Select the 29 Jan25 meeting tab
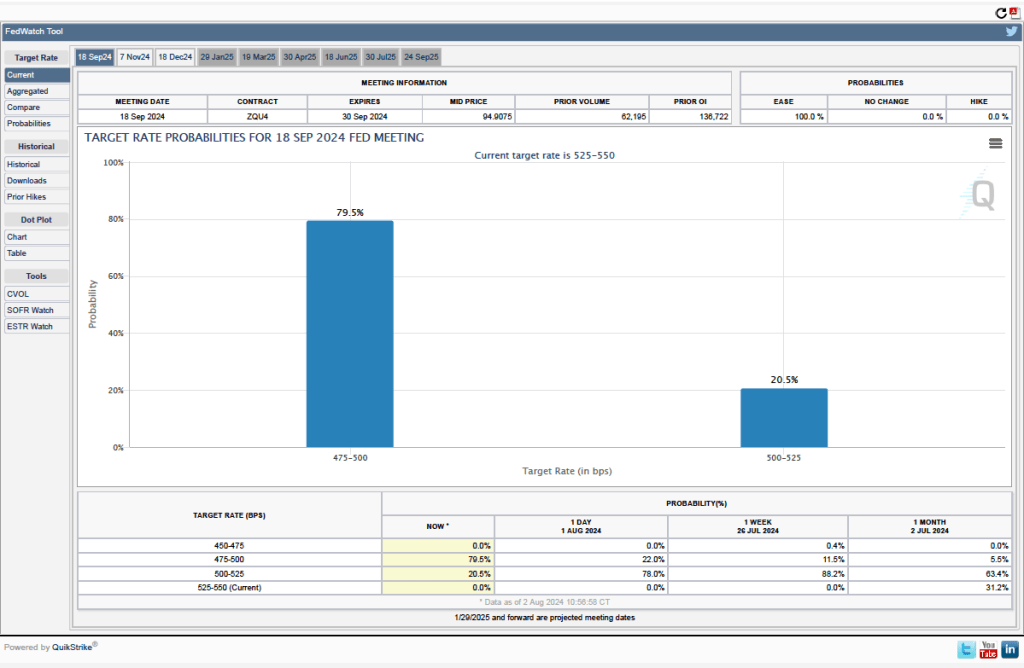Image resolution: width=1024 pixels, height=668 pixels. coord(216,57)
